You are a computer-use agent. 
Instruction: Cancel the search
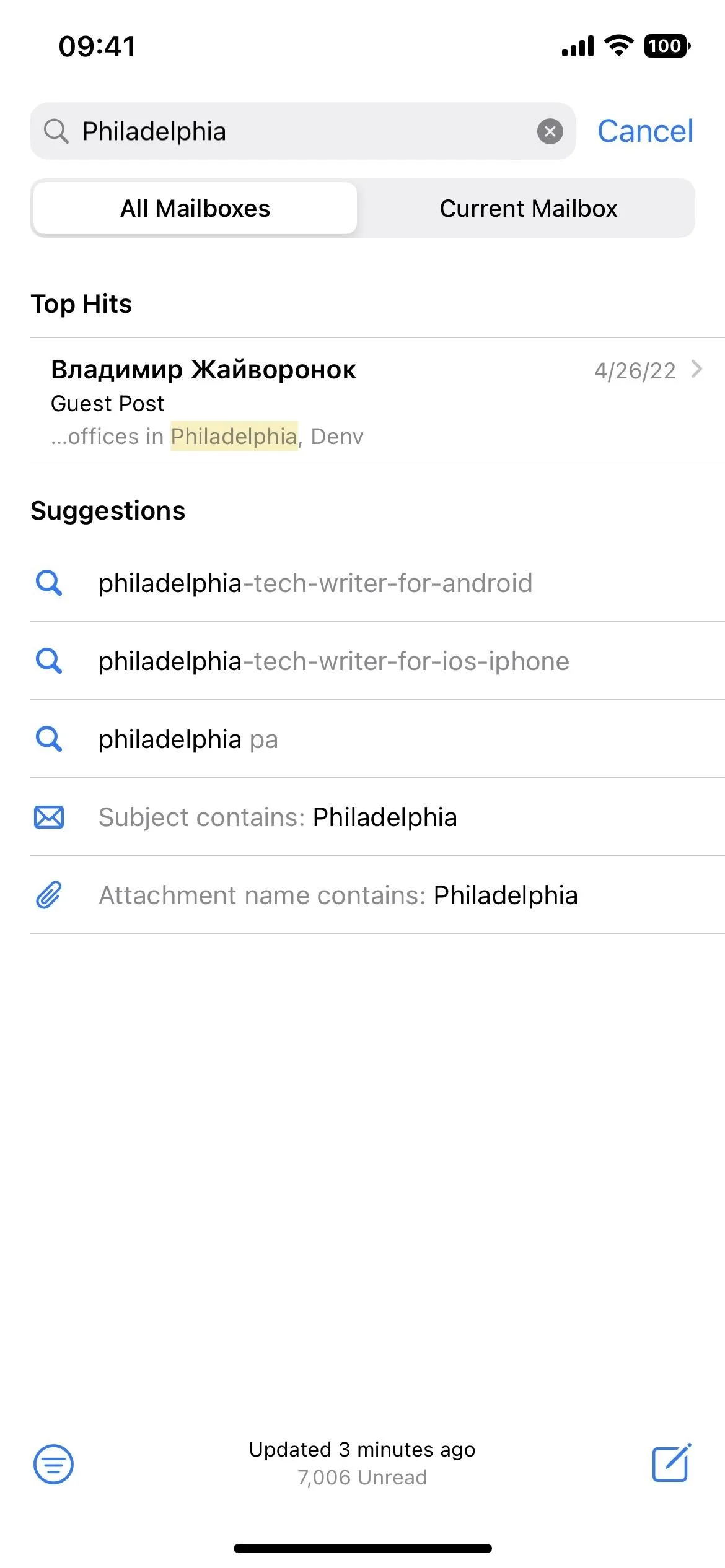pos(645,131)
